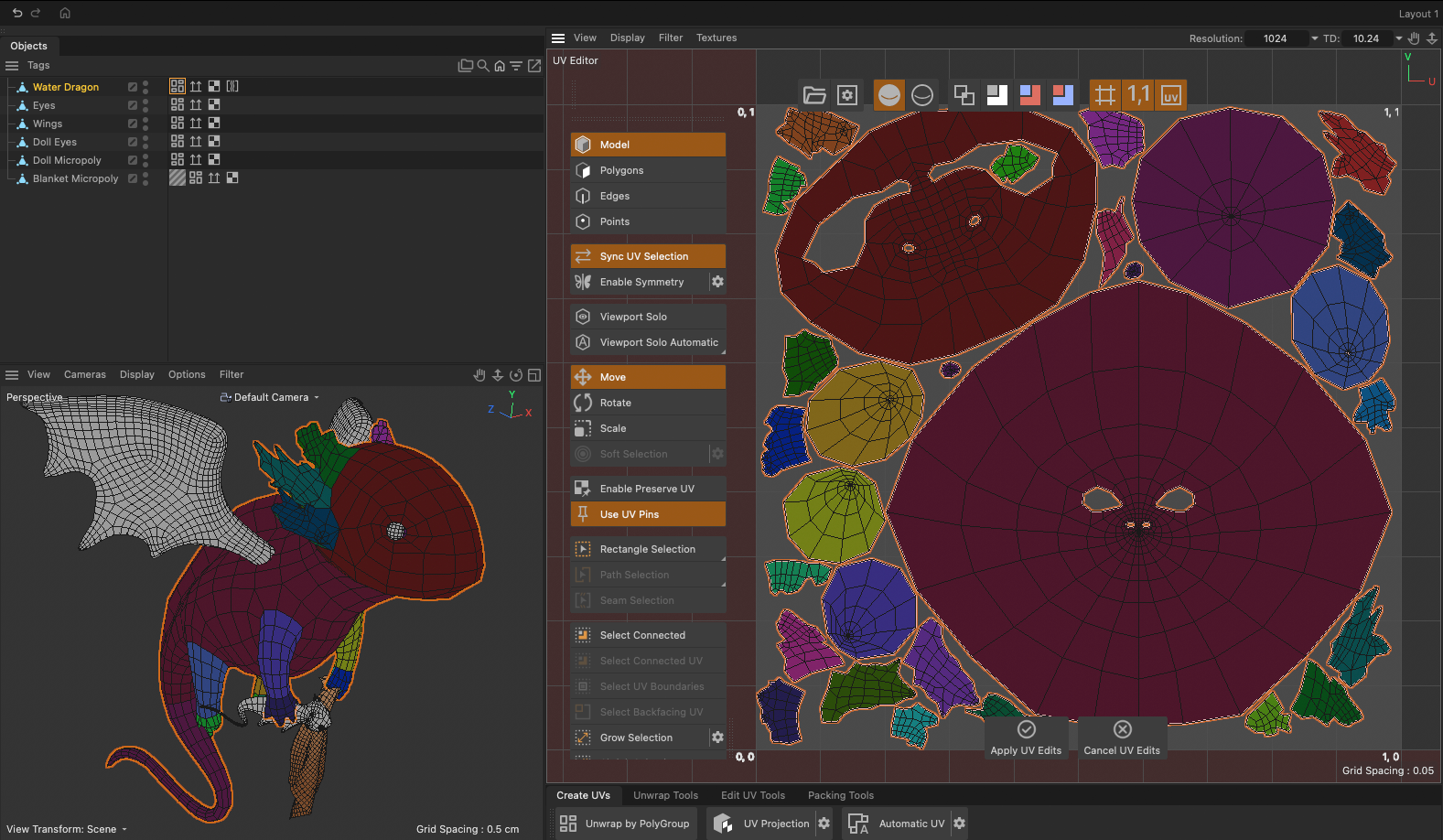Viewport: 1443px width, 840px height.
Task: Select the Rotate tool
Action: (x=648, y=403)
